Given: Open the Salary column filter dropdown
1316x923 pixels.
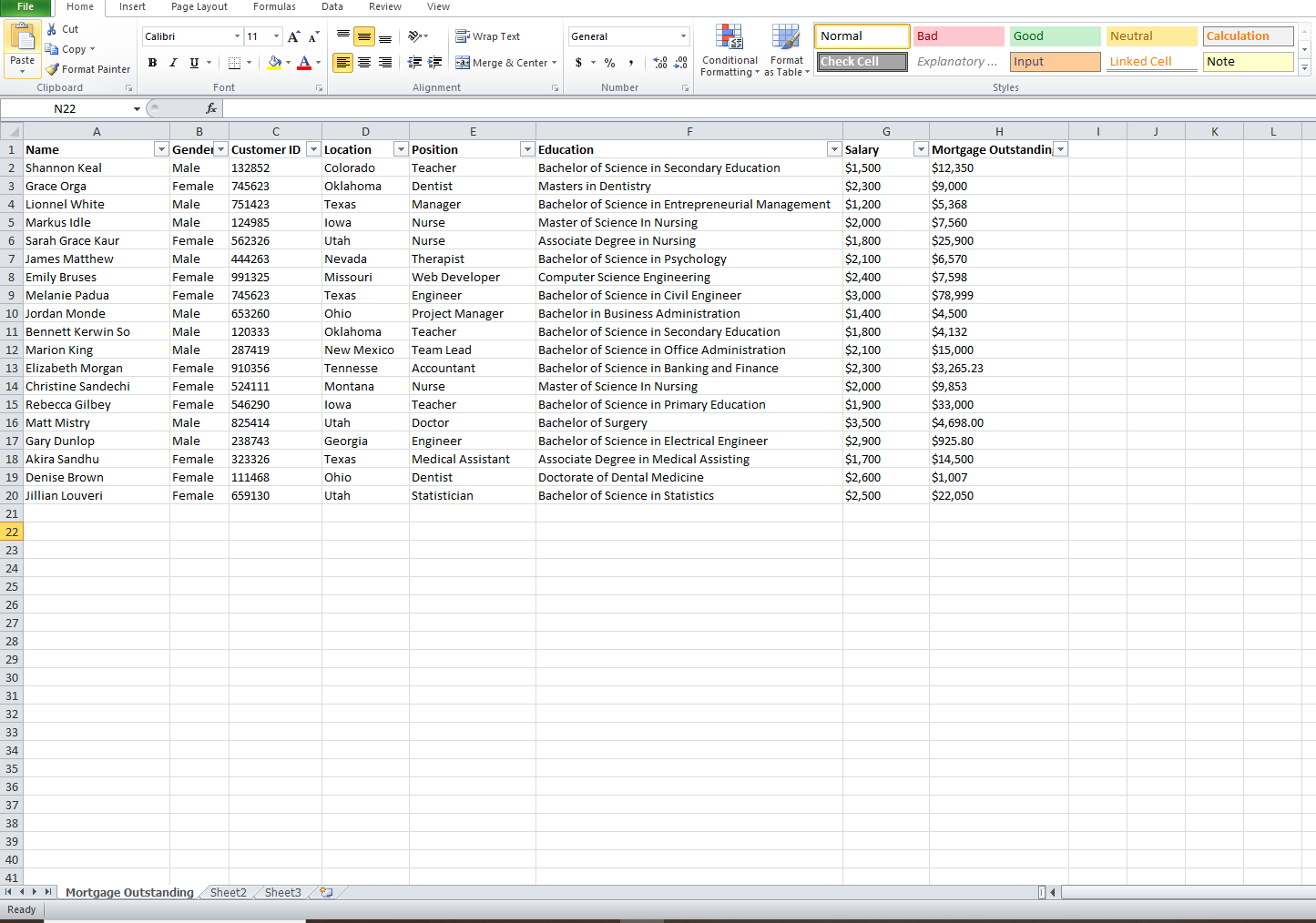Looking at the screenshot, I should 921,149.
